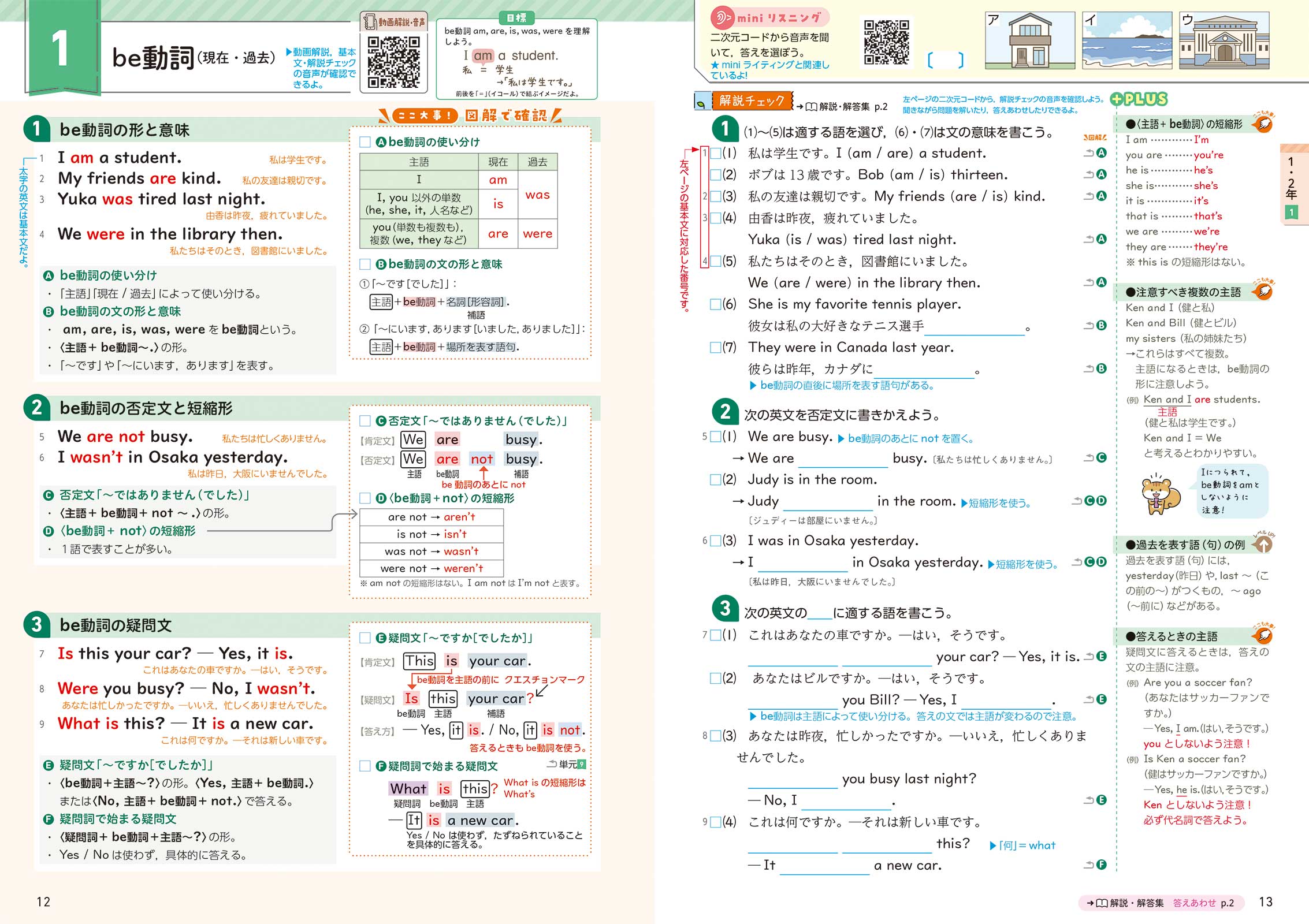Tick the checkbox for (2) Judy is in the room
This screenshot has width=1309, height=924.
click(x=715, y=480)
